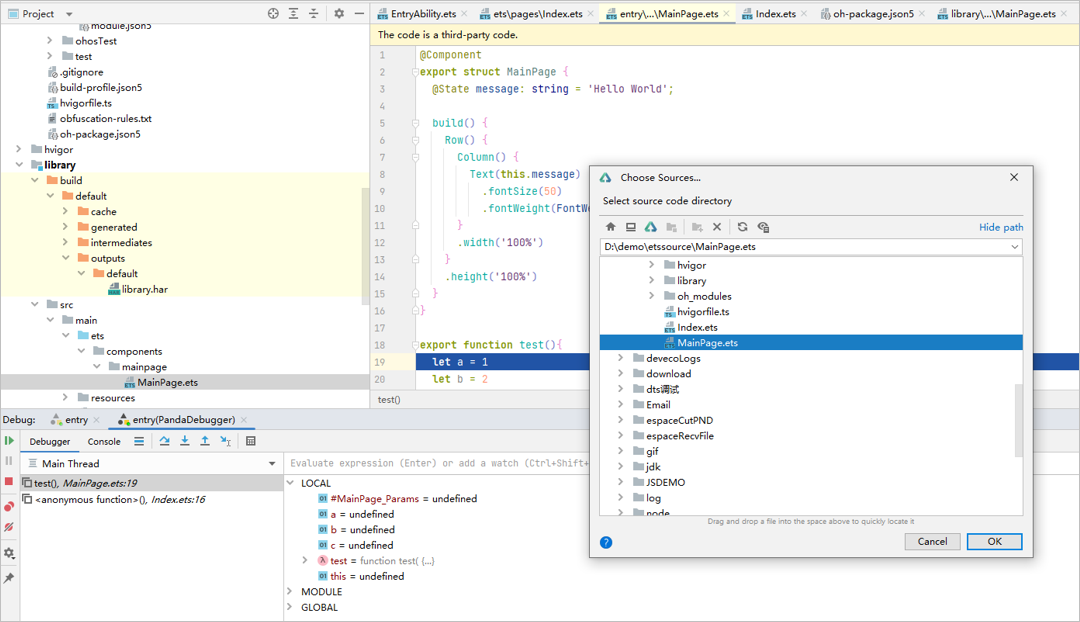Click the Hide path link
The image size is (1080, 622).
click(1001, 227)
